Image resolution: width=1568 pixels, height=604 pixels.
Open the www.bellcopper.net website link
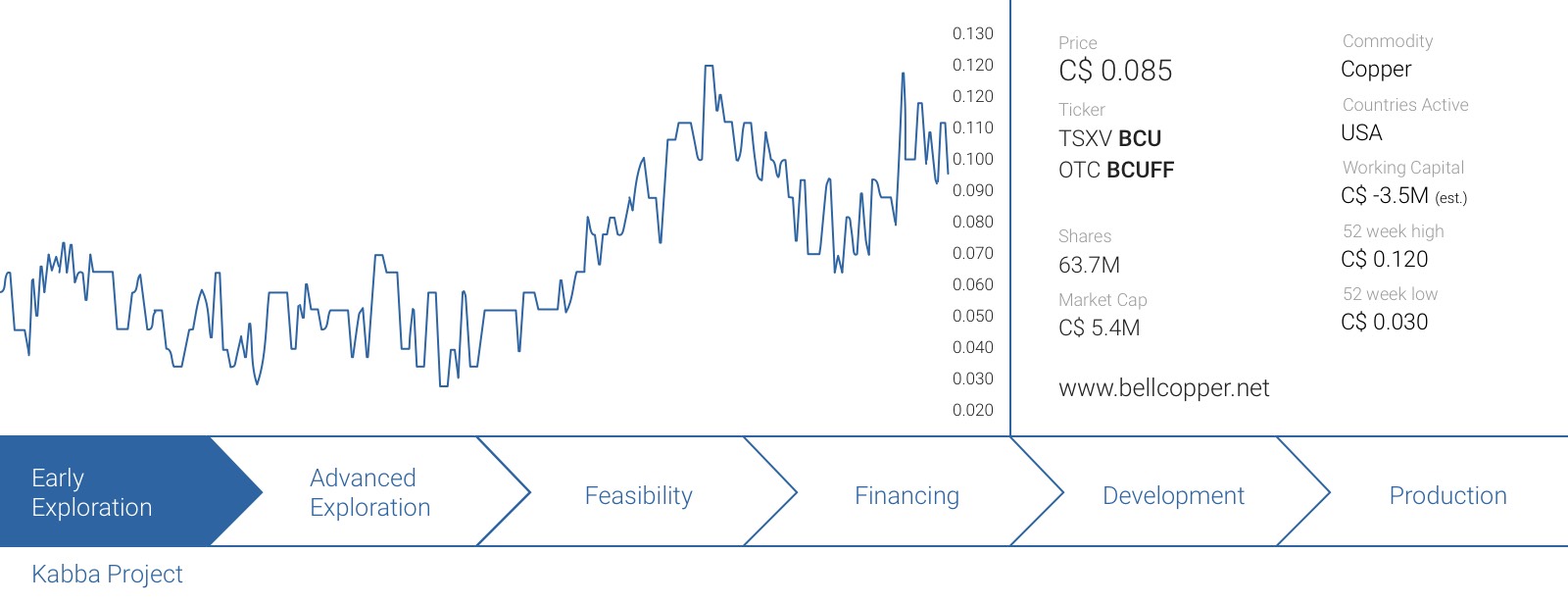(x=1163, y=388)
